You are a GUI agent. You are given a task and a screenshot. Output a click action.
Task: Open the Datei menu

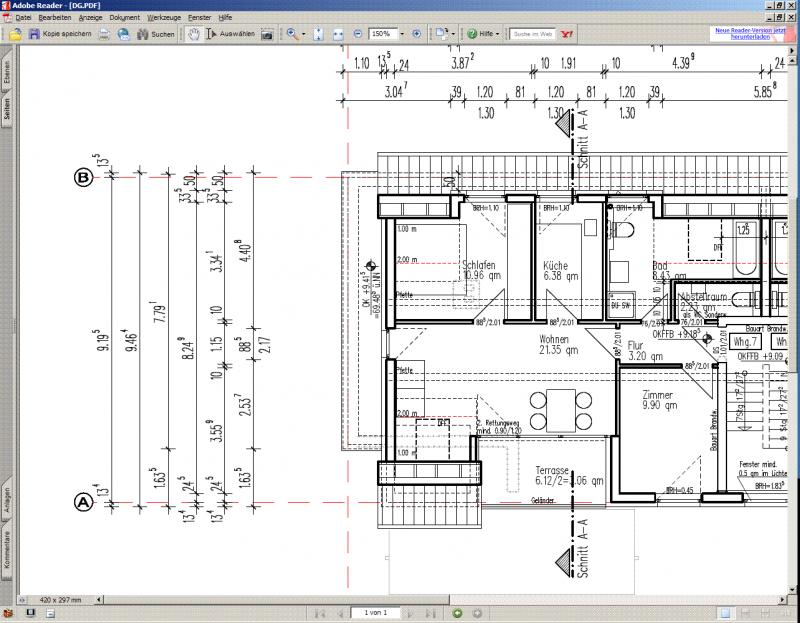[x=22, y=18]
